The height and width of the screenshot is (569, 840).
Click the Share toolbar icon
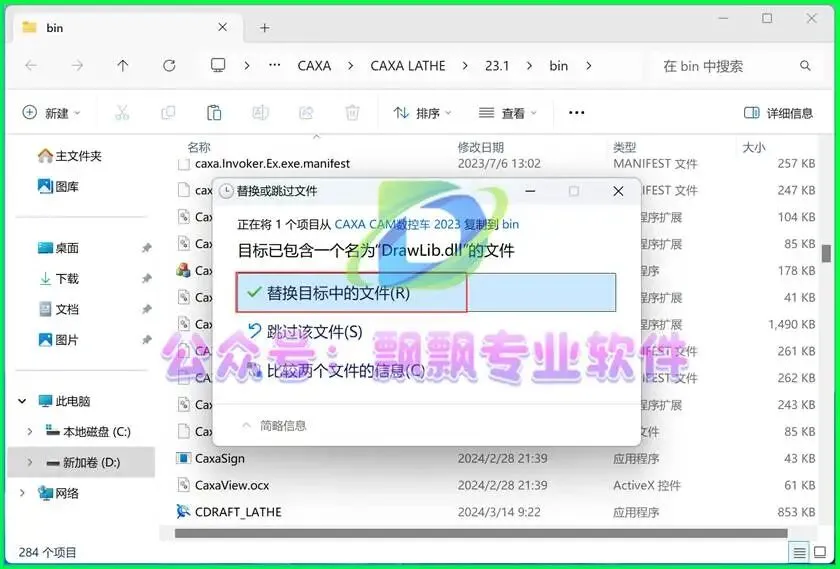(x=306, y=113)
